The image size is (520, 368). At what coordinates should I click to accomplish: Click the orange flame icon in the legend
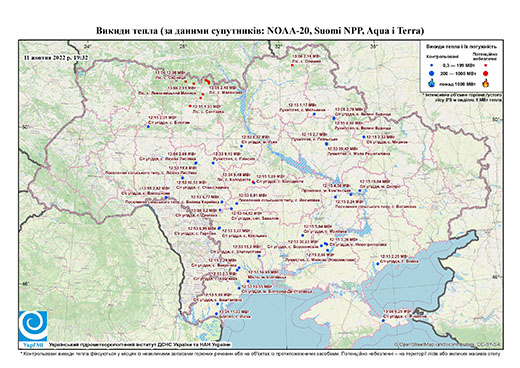coord(486,83)
